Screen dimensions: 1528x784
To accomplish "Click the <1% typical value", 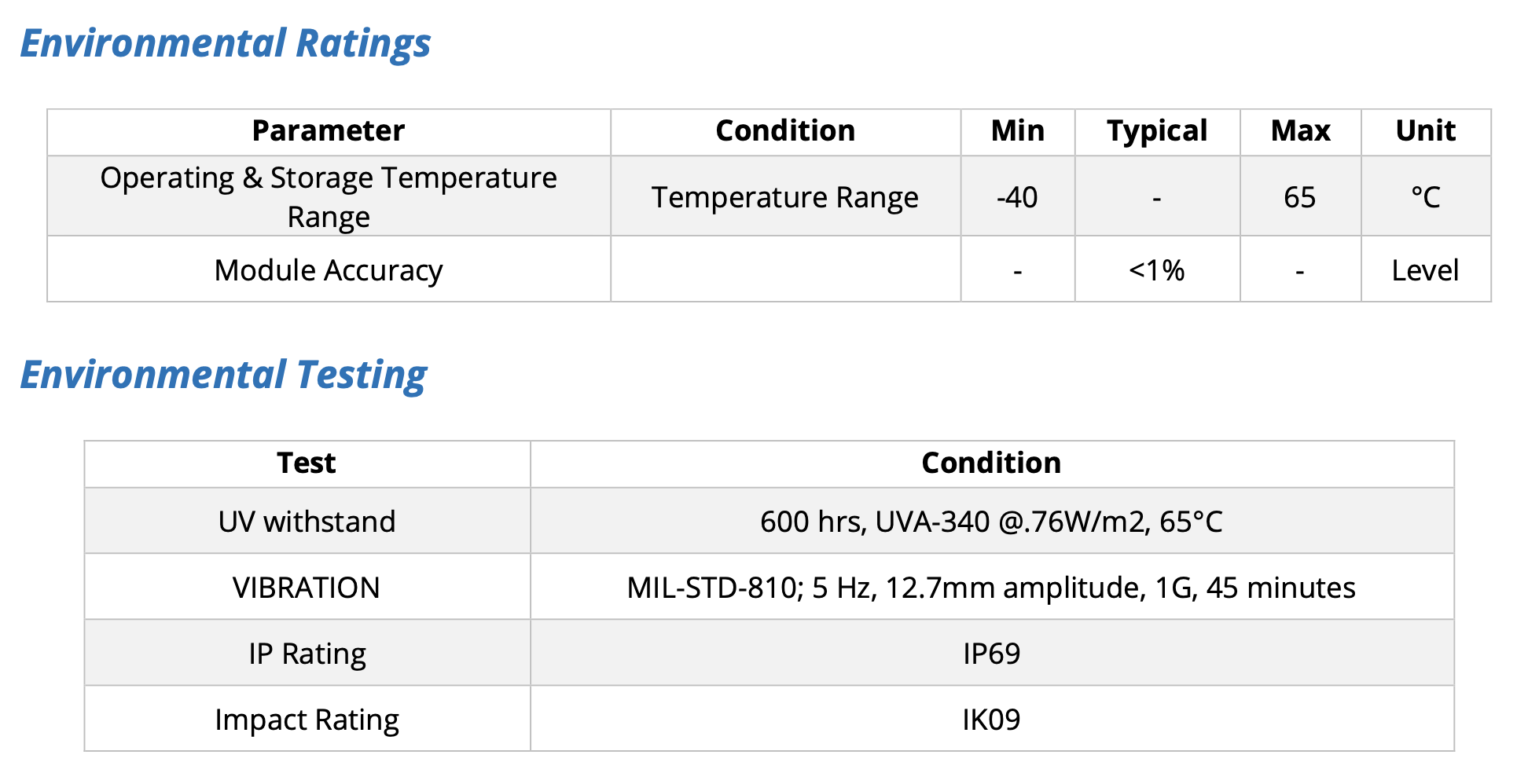I will 1156,270.
